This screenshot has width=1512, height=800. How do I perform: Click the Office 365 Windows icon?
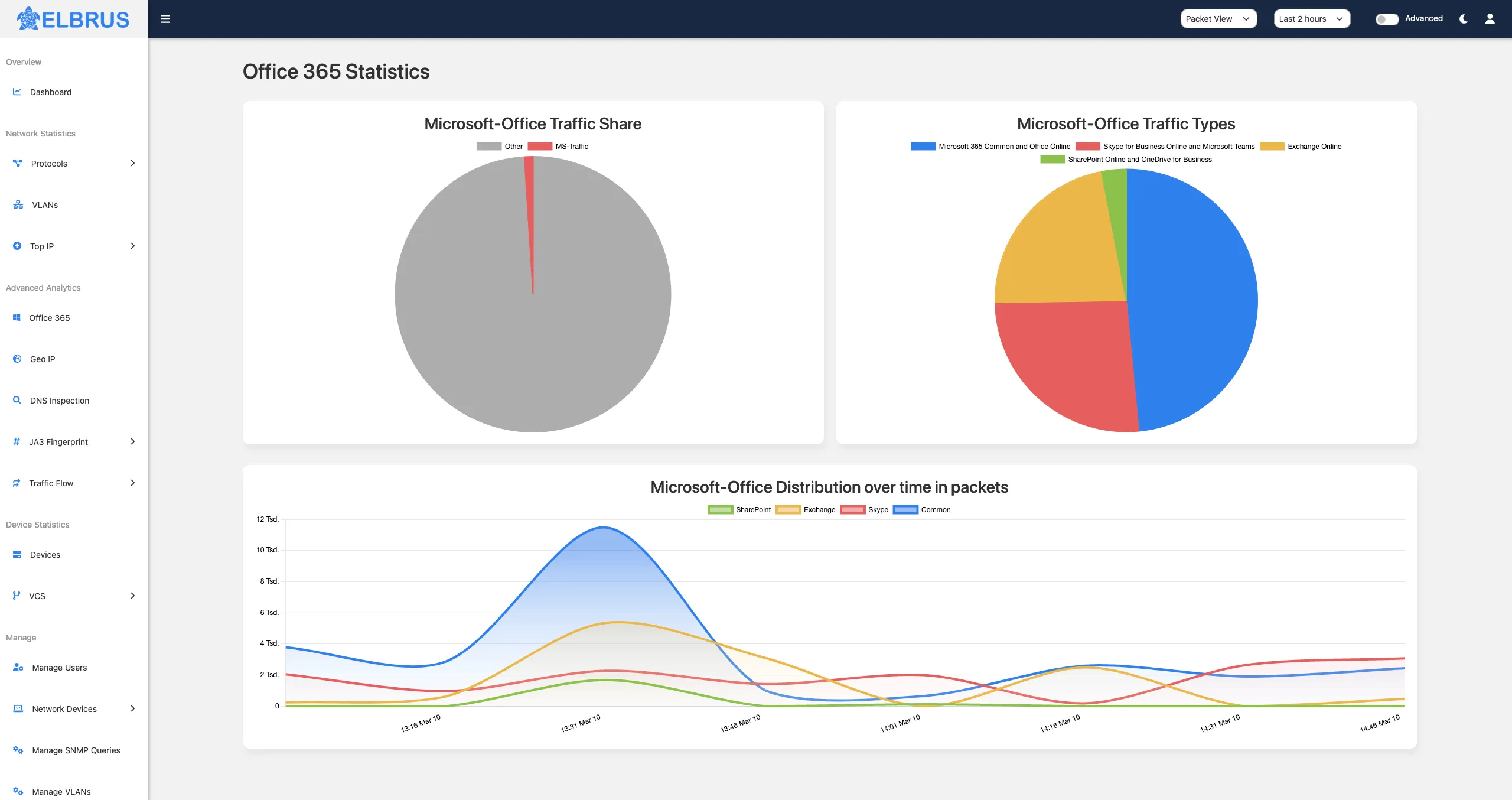coord(17,317)
